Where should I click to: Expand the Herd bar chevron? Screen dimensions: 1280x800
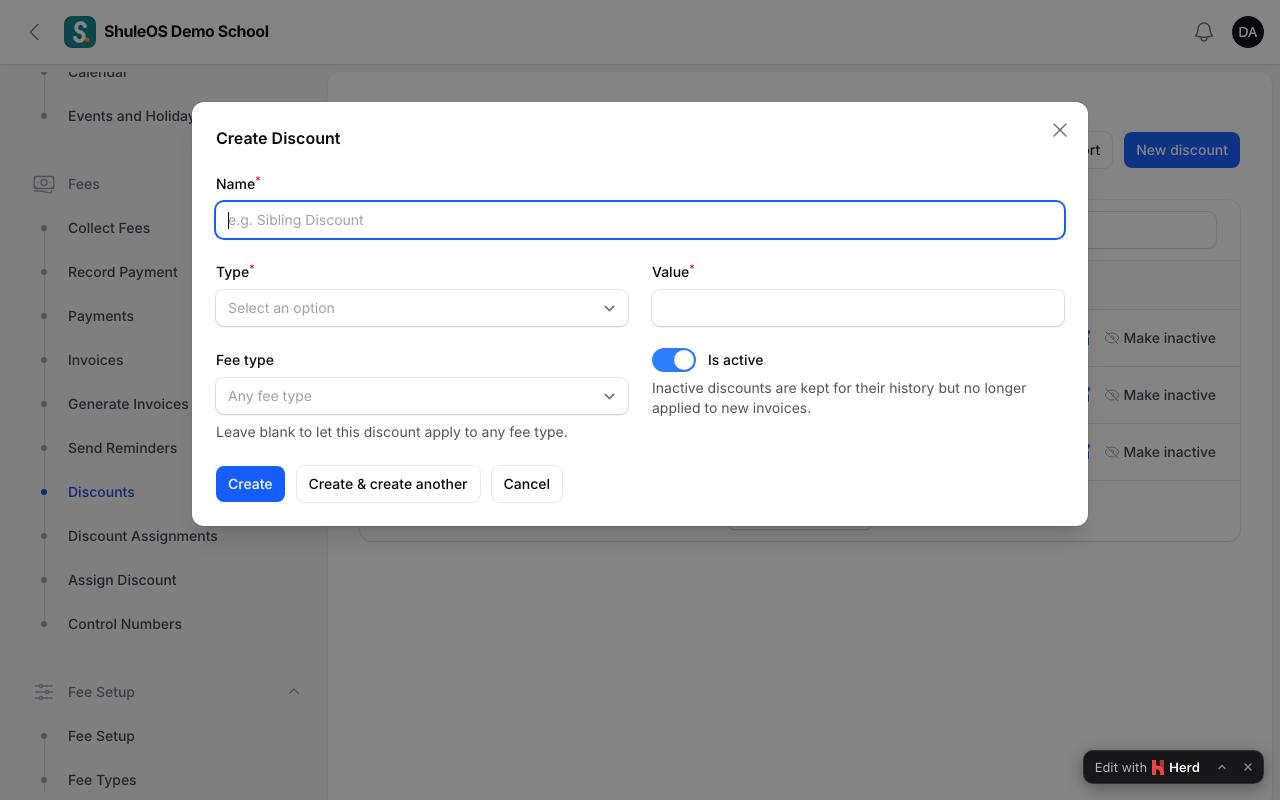pyautogui.click(x=1222, y=768)
